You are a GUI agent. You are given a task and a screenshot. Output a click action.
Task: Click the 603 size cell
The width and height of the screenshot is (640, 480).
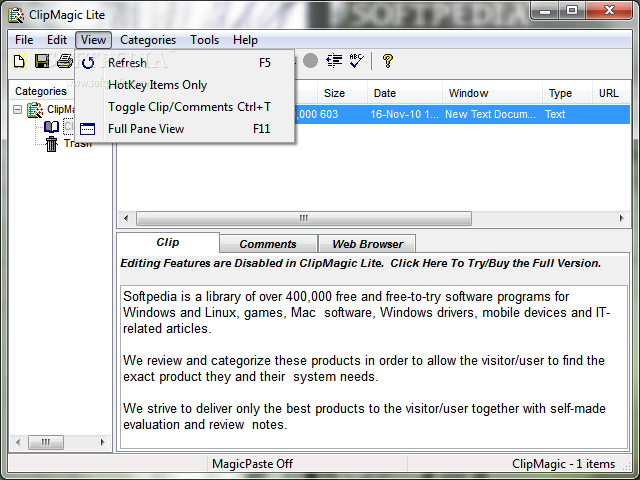pos(329,114)
